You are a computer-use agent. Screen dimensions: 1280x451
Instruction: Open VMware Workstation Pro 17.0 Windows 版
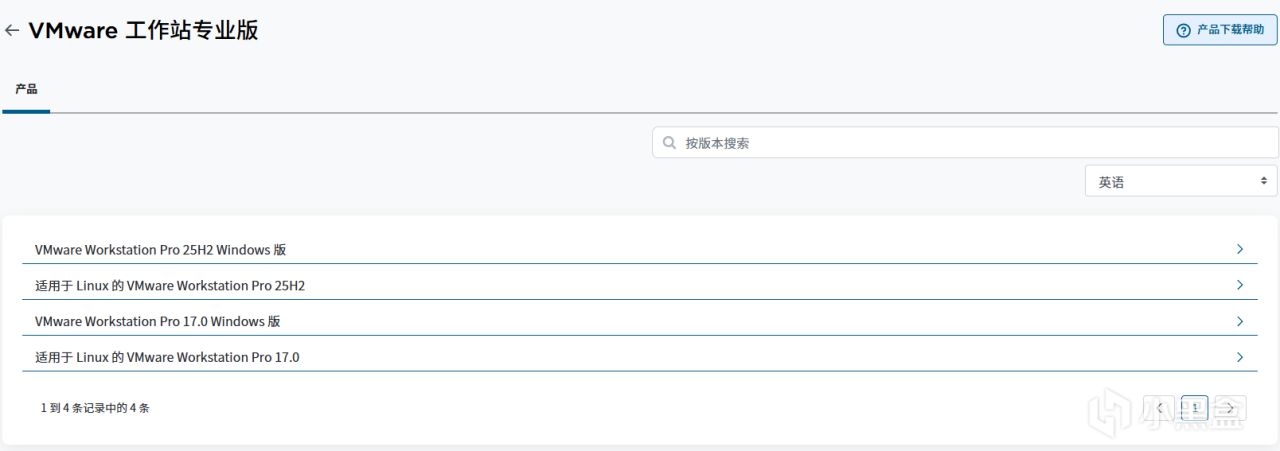157,322
